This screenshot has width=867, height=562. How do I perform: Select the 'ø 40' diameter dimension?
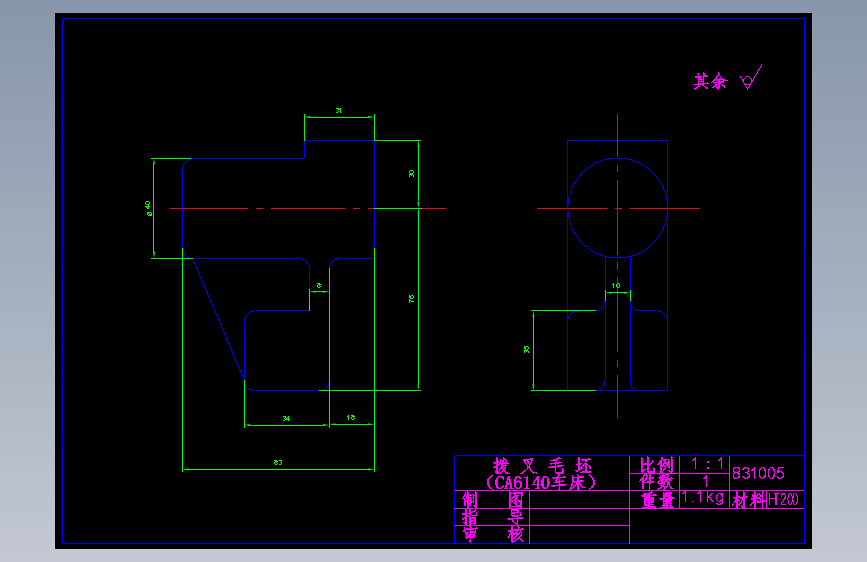(148, 208)
